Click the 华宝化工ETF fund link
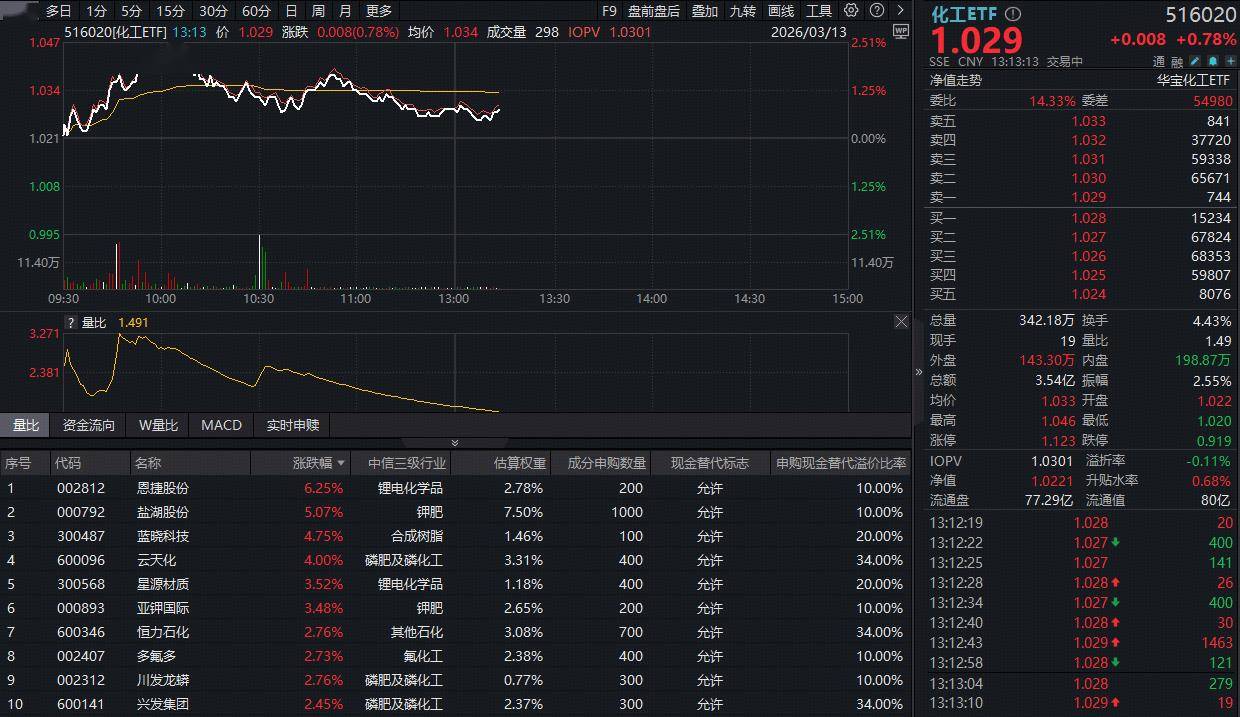The width and height of the screenshot is (1240, 717). pos(1194,80)
